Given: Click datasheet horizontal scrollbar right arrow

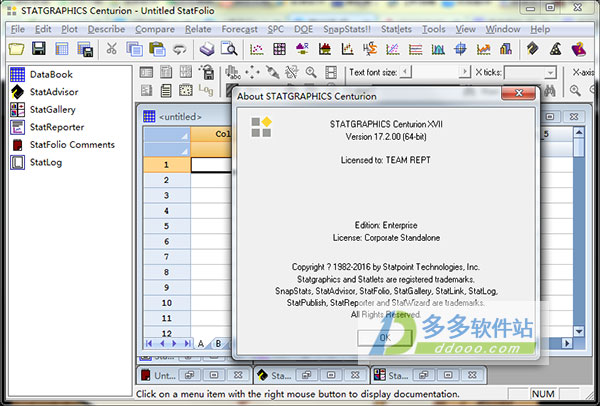Looking at the screenshot, I should point(567,344).
